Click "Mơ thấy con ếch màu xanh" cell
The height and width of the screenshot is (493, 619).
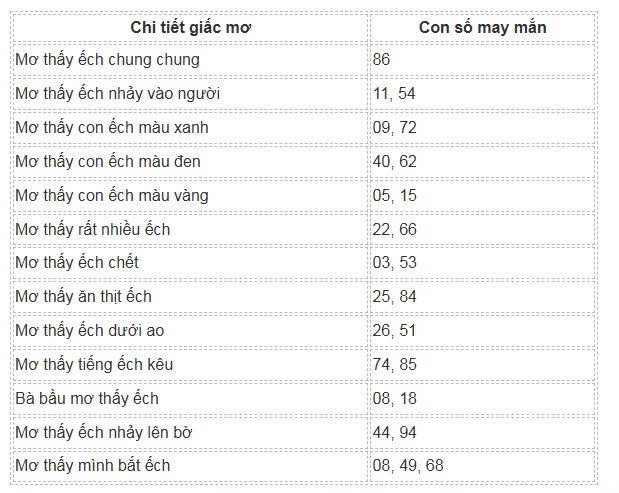point(112,128)
